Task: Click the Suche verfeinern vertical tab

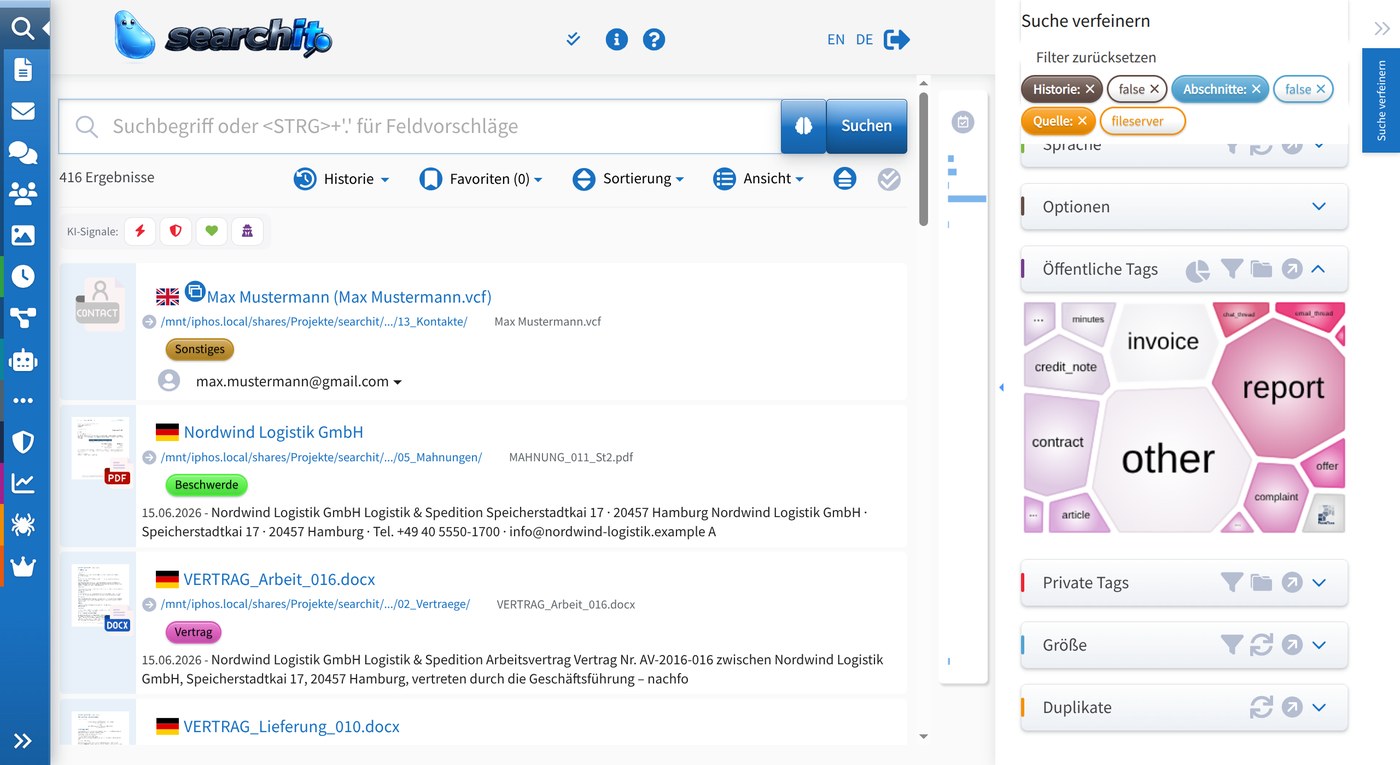Action: coord(1381,100)
